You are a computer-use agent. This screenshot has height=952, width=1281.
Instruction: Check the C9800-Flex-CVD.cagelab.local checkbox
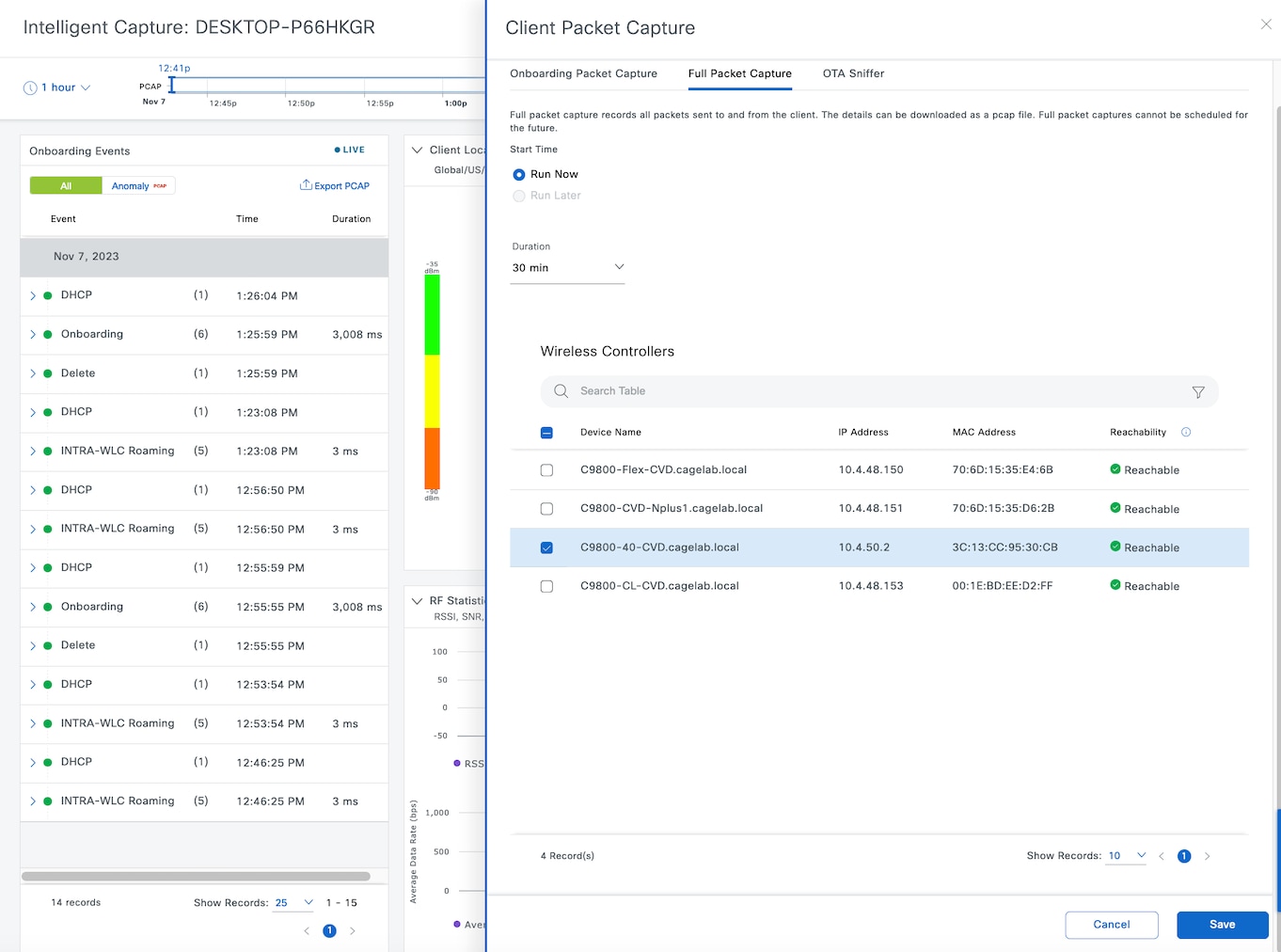[x=546, y=470]
